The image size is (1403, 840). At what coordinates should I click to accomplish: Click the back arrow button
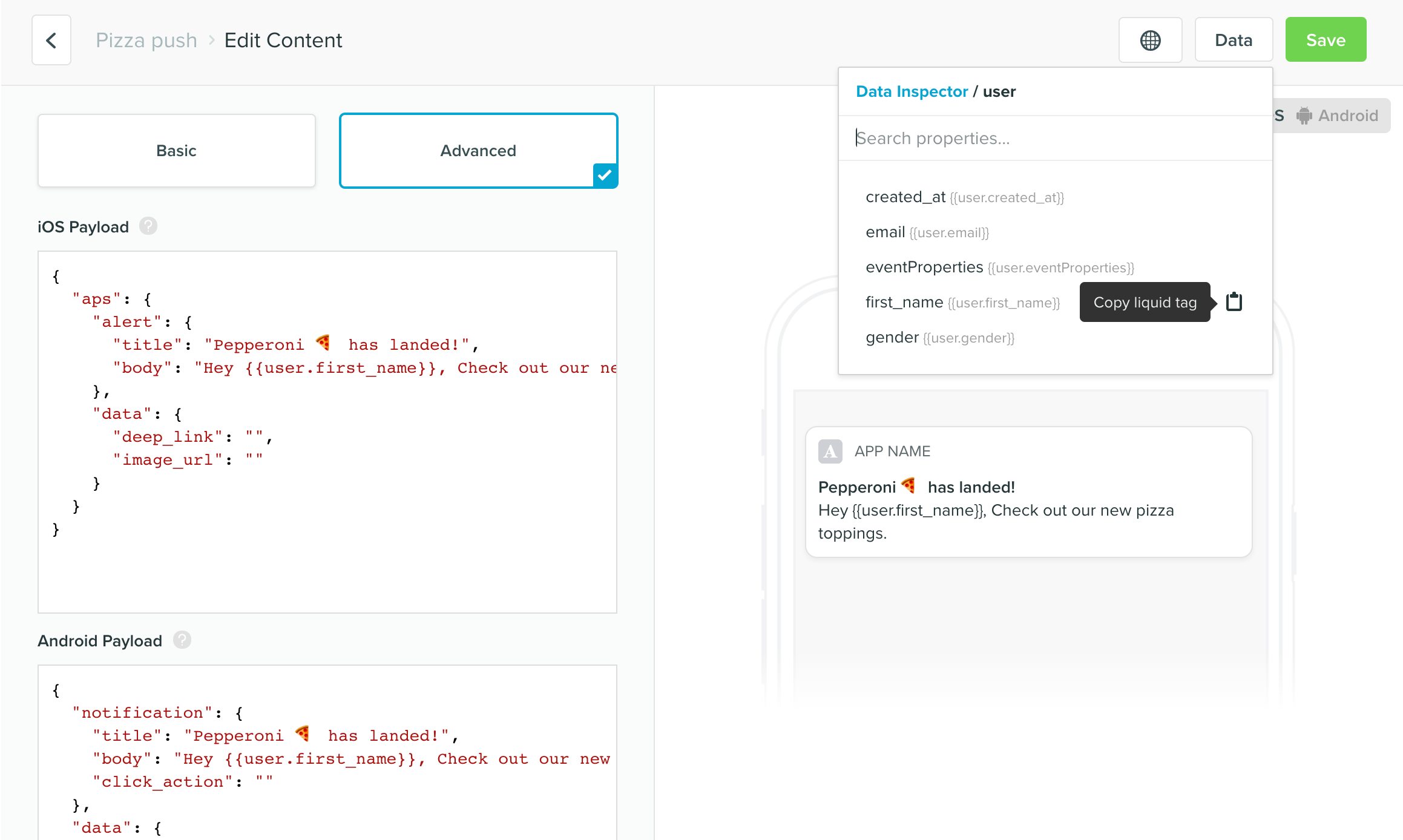51,41
